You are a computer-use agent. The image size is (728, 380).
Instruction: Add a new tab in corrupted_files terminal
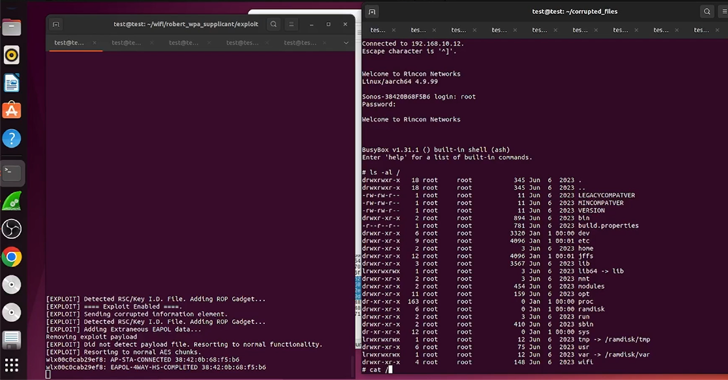coord(372,12)
